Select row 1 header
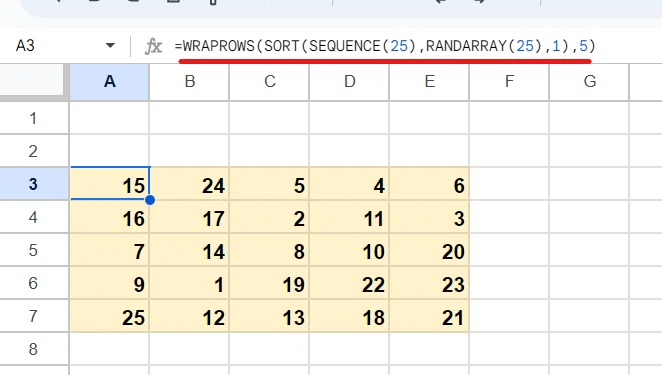This screenshot has width=662, height=375. point(34,118)
